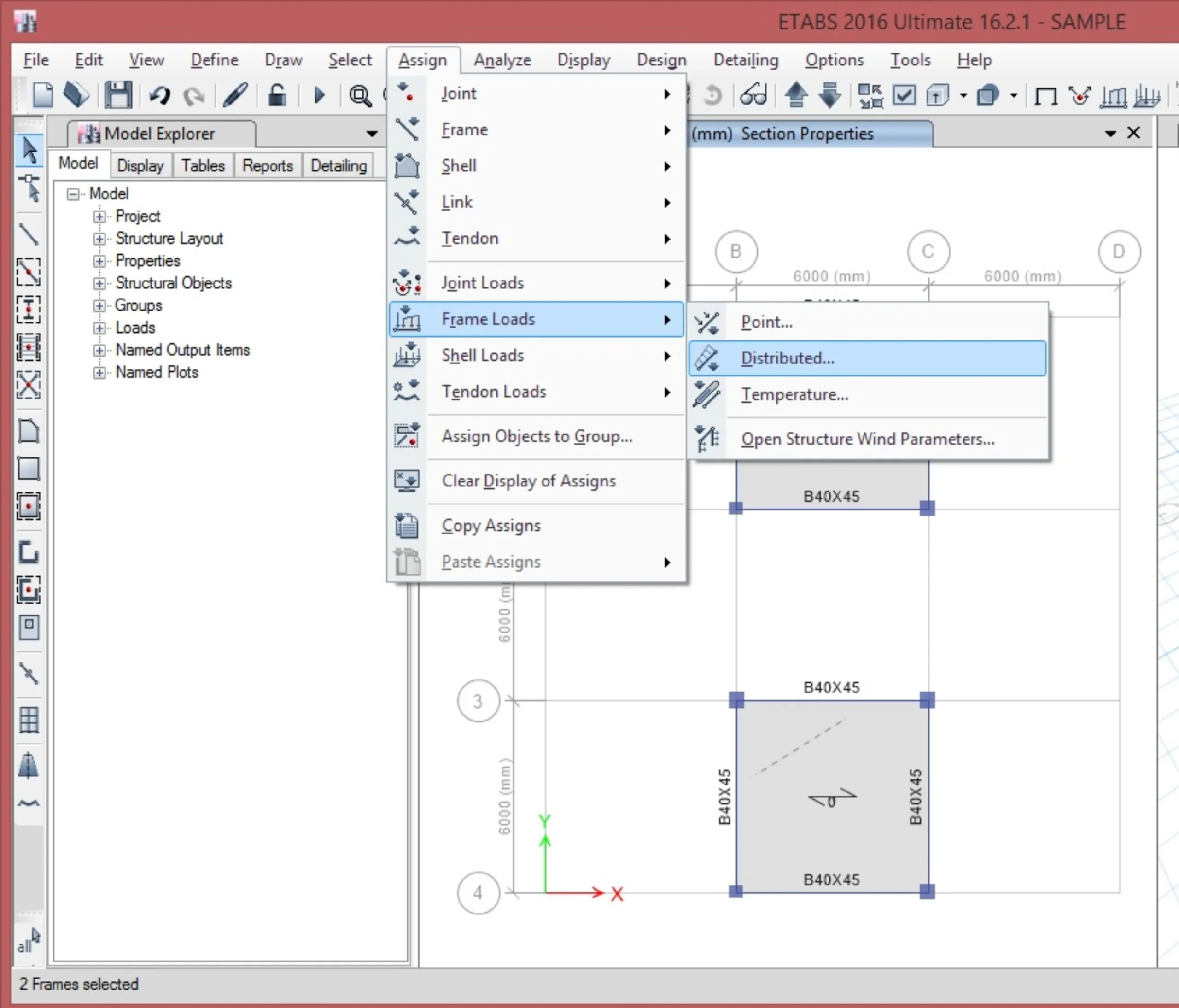The height and width of the screenshot is (1008, 1179).
Task: Select the pointer tool in left toolbar
Action: 29,150
